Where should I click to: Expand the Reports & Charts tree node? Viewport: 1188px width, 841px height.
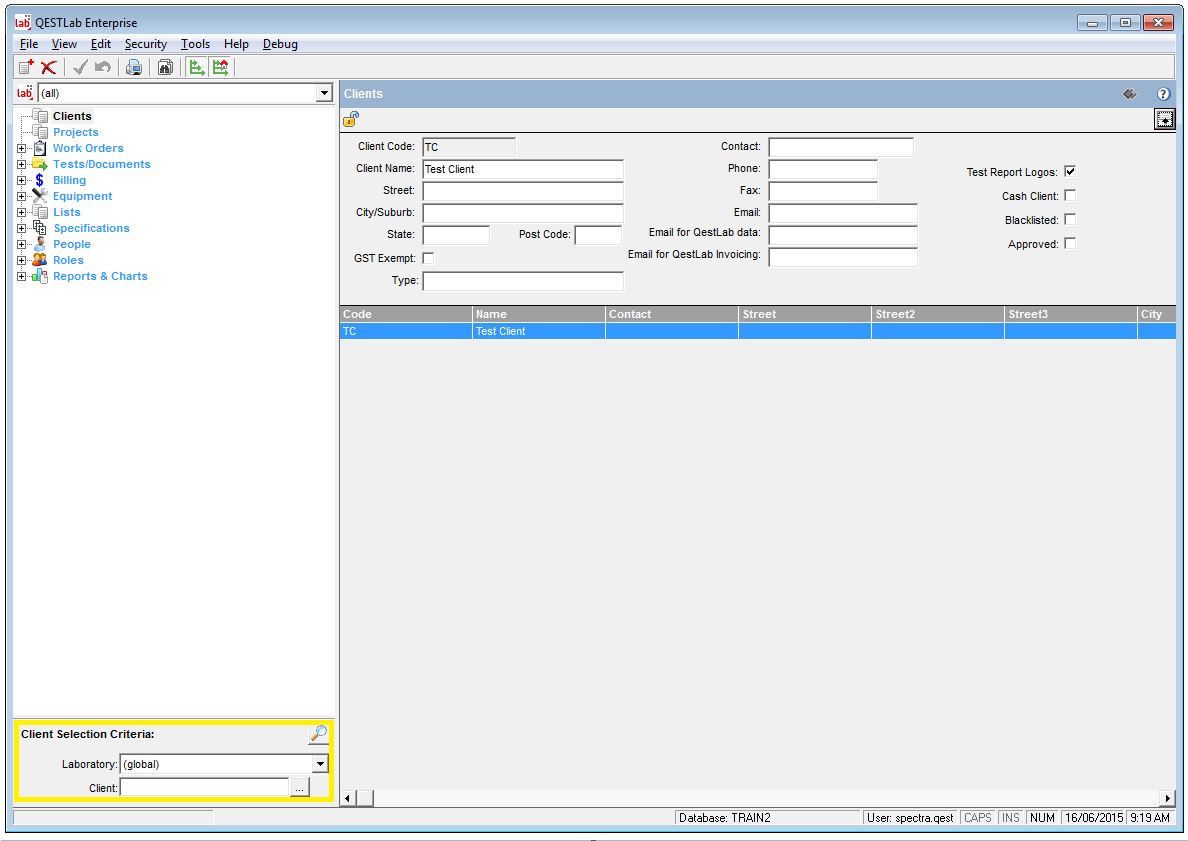pyautogui.click(x=22, y=276)
